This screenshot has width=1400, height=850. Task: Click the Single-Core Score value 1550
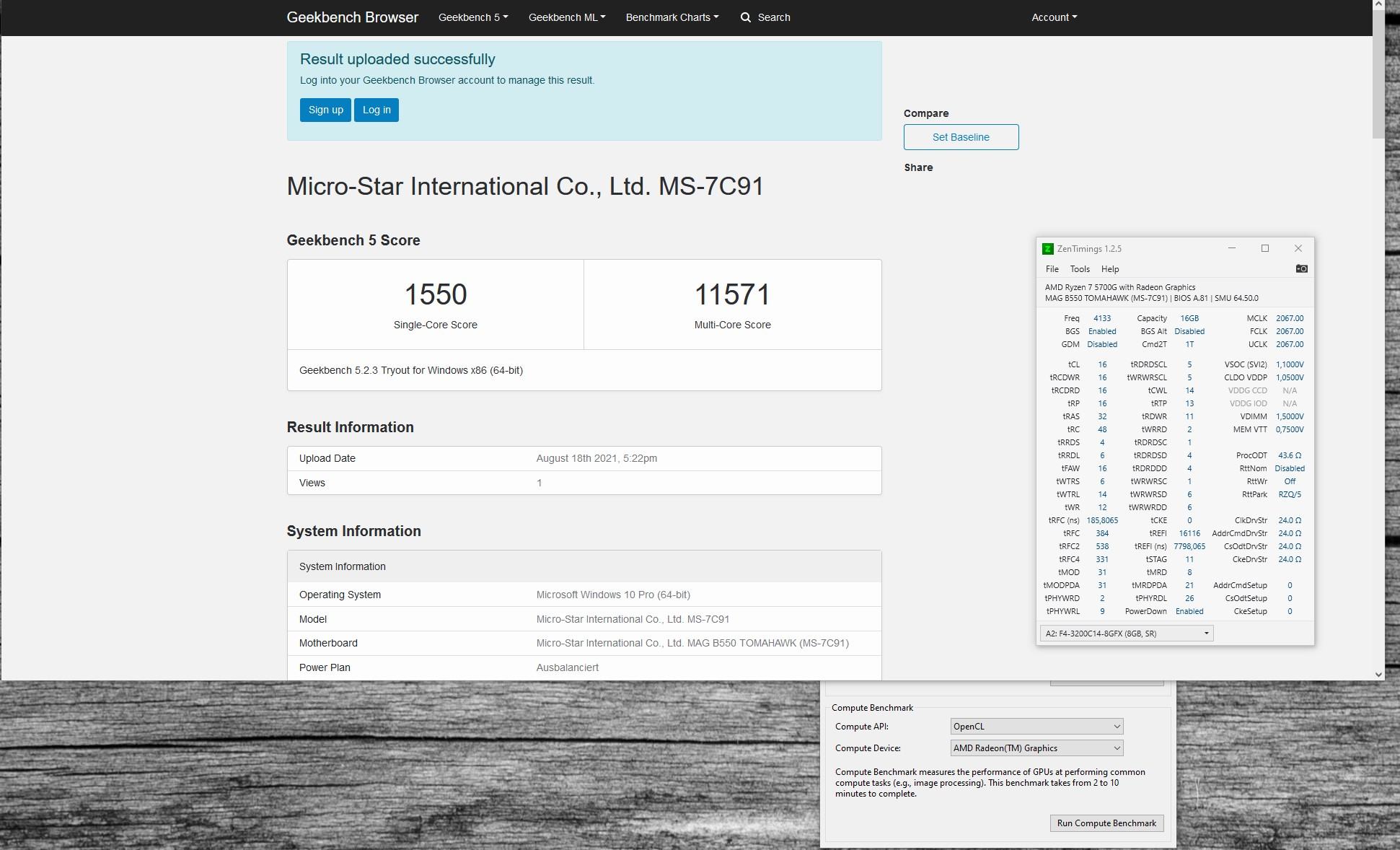tap(436, 294)
